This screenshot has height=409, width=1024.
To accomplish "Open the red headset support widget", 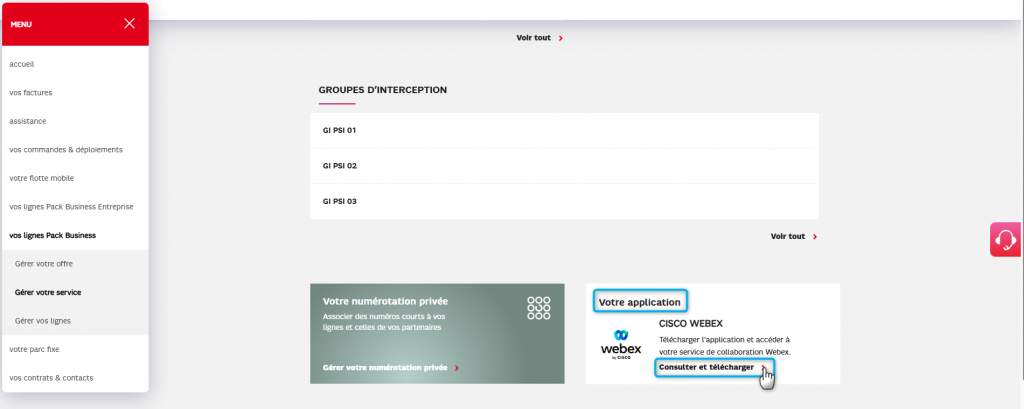I will [1006, 240].
